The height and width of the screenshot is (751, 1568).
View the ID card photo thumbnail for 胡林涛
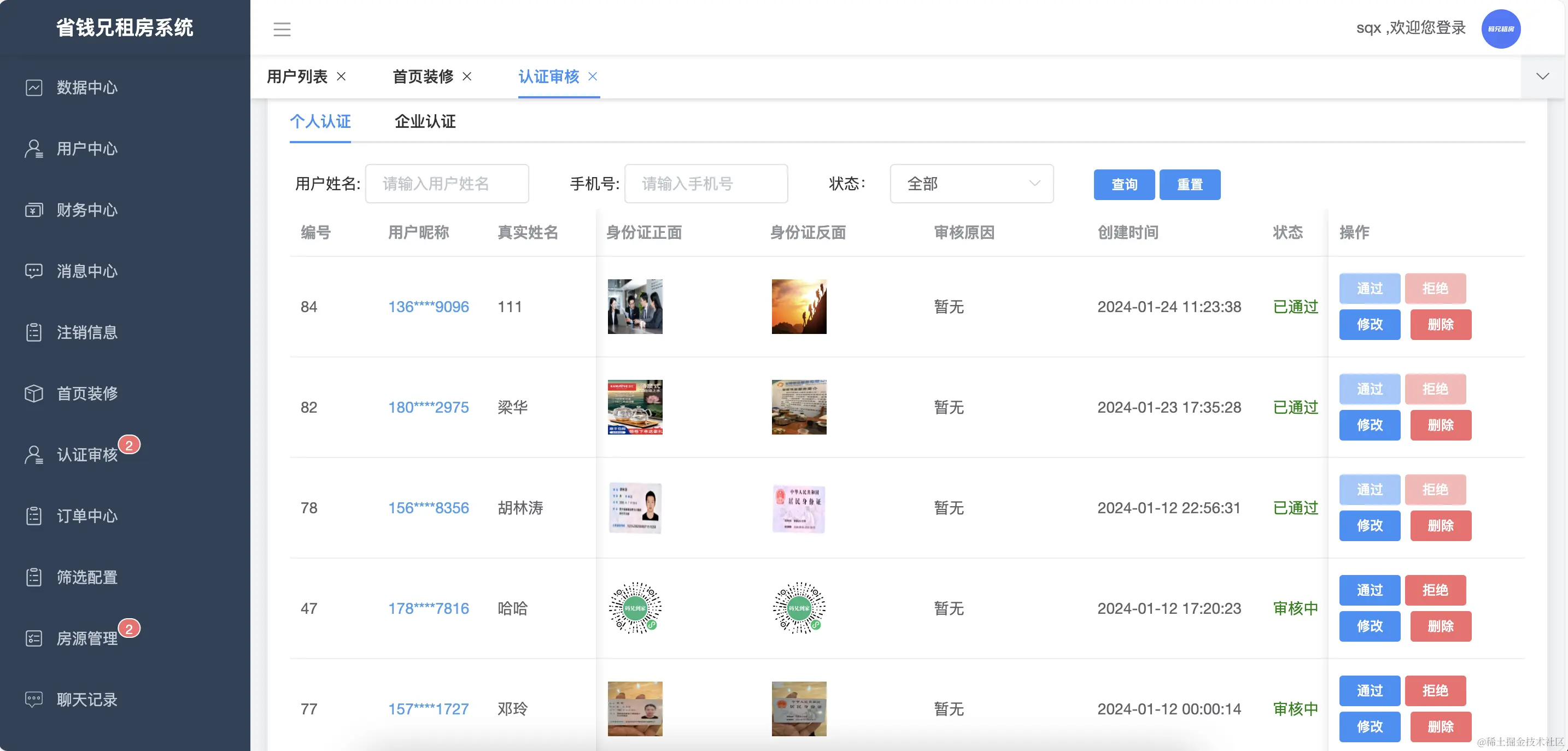click(635, 508)
